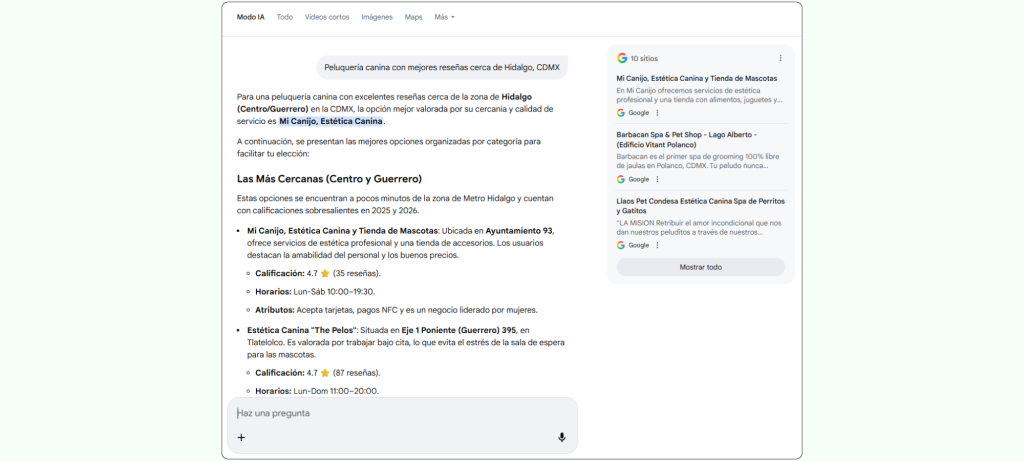
Task: Click the microphone voice input icon
Action: pos(561,437)
